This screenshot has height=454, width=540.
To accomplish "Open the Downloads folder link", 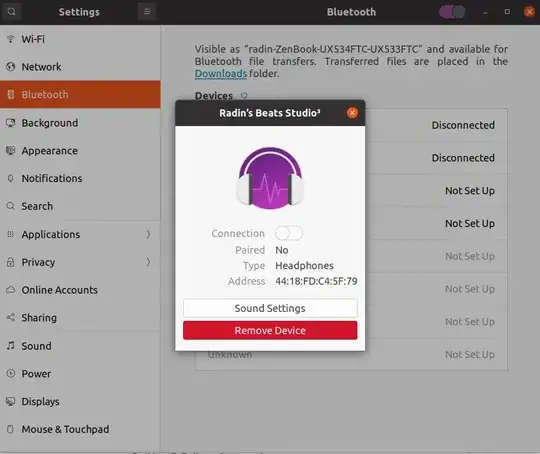I will pos(221,73).
